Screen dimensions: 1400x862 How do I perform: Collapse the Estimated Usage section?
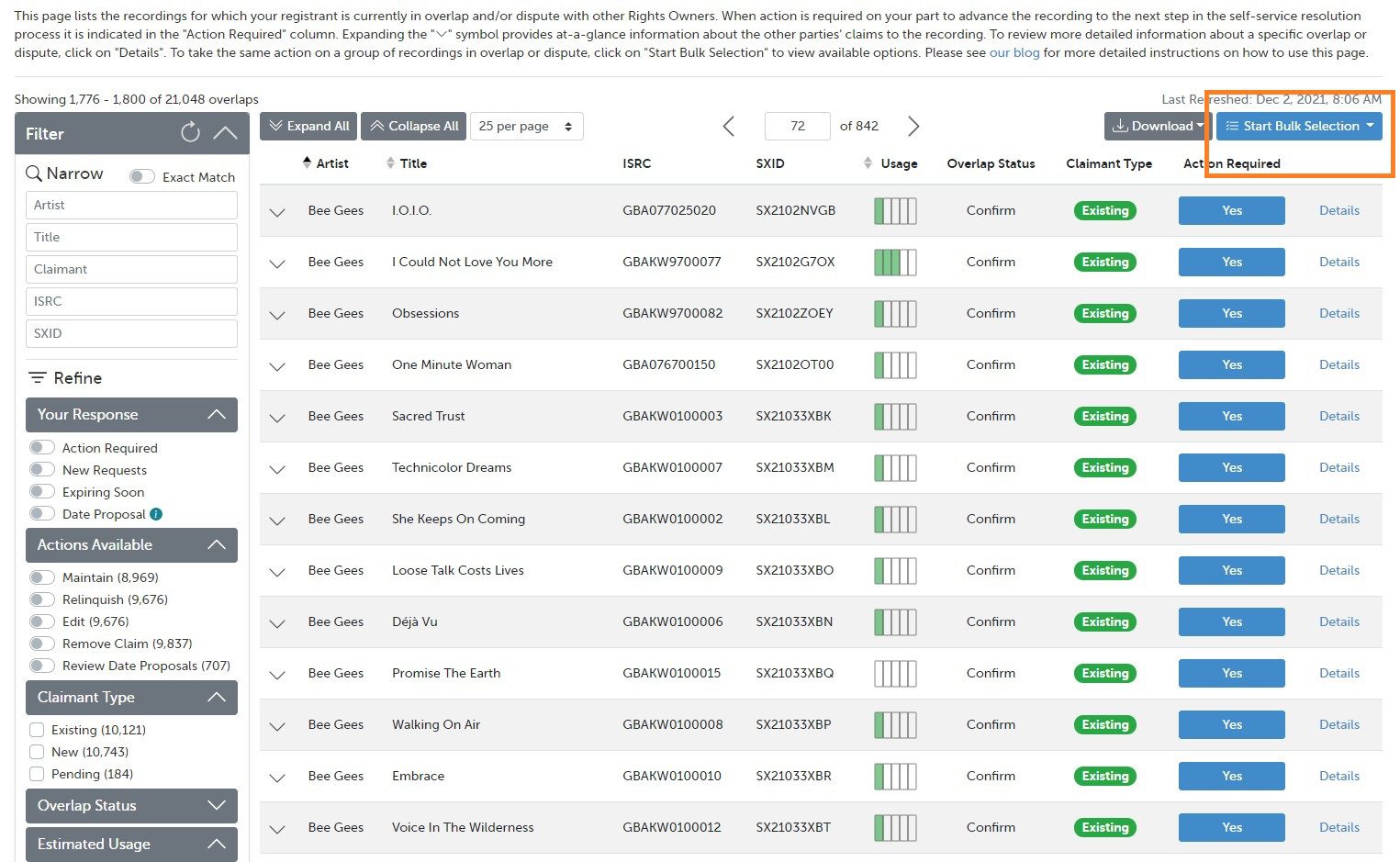pos(217,845)
